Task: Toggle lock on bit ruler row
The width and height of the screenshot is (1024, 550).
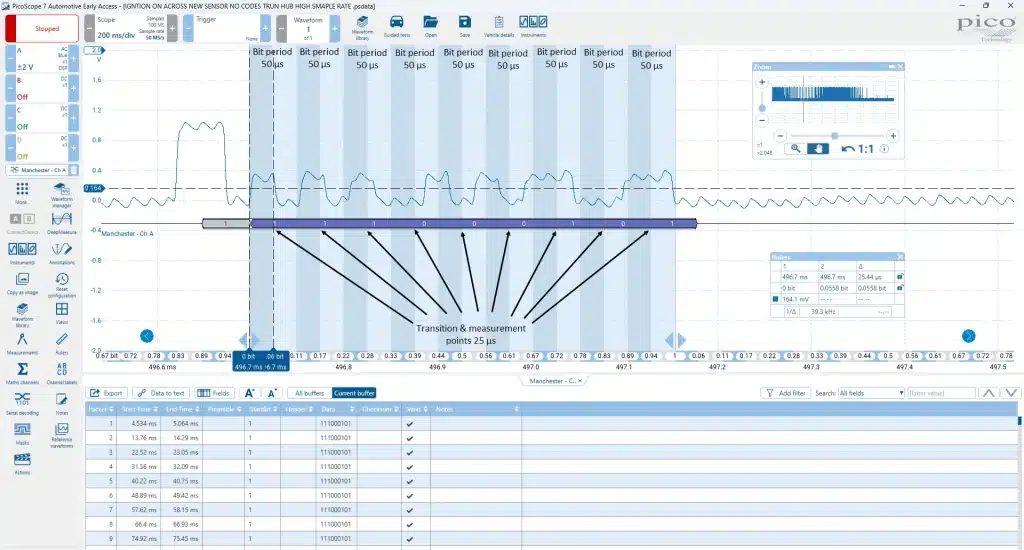Action: coord(899,287)
